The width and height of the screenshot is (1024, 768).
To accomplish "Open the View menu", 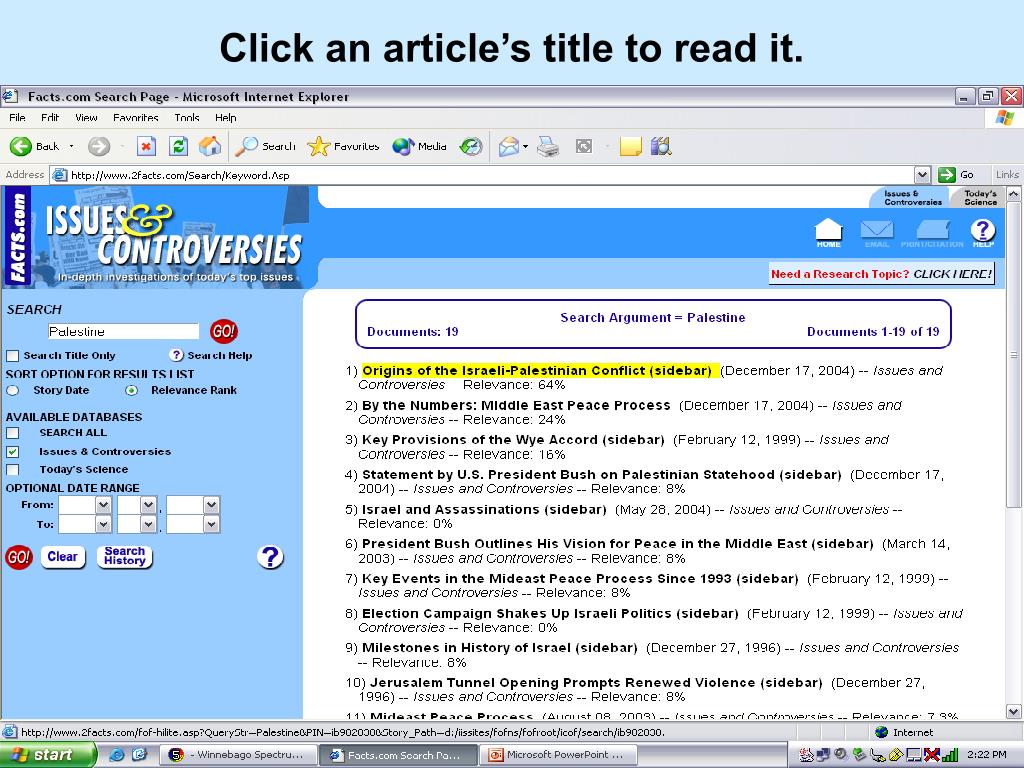I will pos(86,118).
